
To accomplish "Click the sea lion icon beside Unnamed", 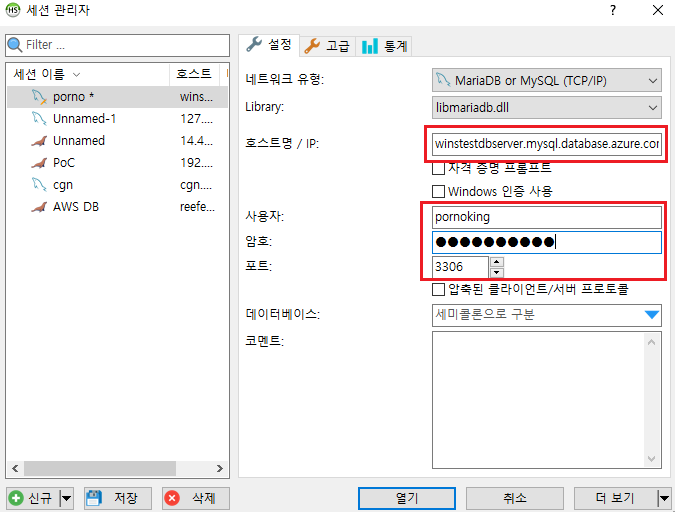I will (39, 141).
